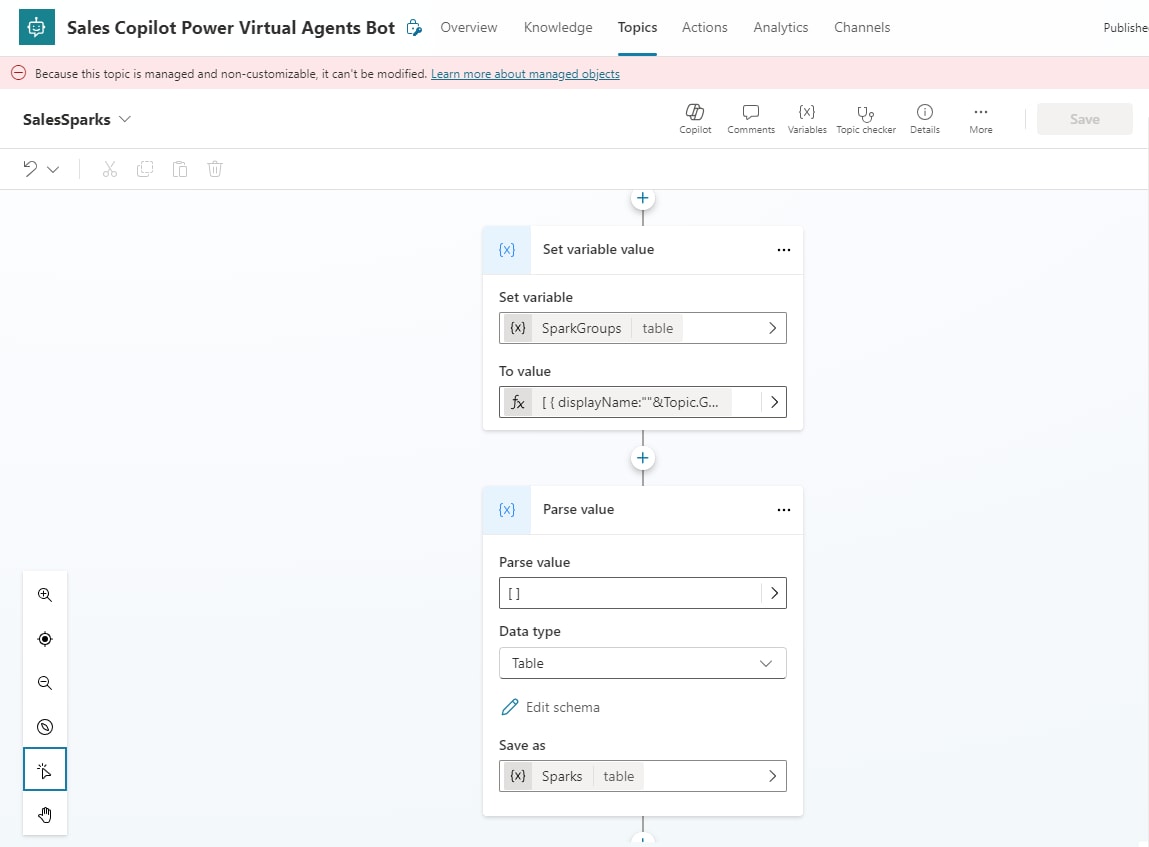Add node between Set variable and Parse value
This screenshot has height=847, width=1149.
(642, 458)
